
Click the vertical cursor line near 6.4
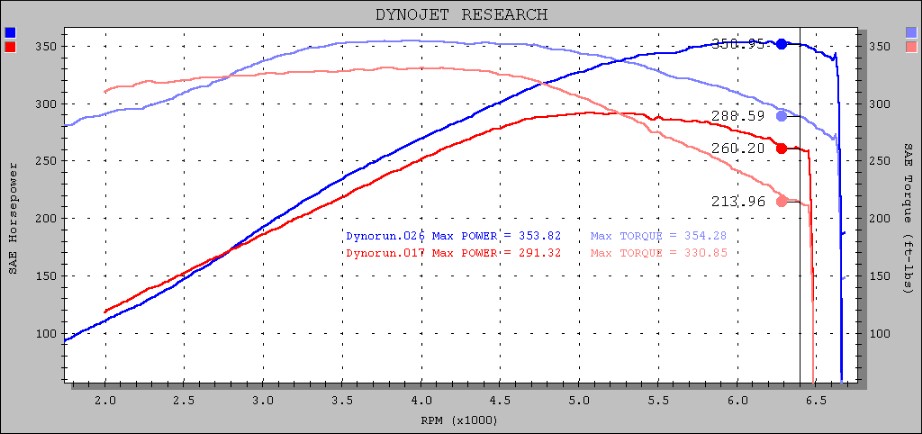click(800, 300)
